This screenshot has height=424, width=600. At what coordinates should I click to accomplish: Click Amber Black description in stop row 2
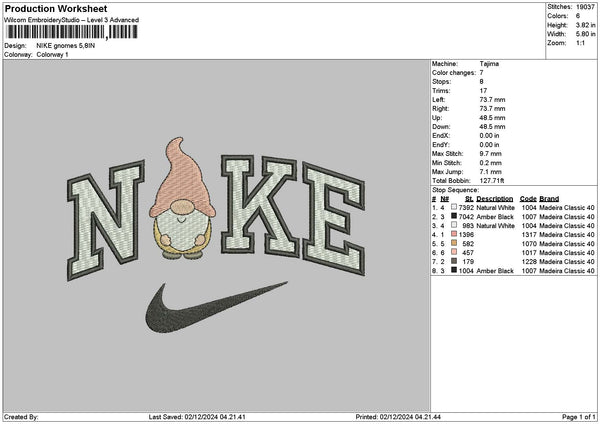coord(495,217)
